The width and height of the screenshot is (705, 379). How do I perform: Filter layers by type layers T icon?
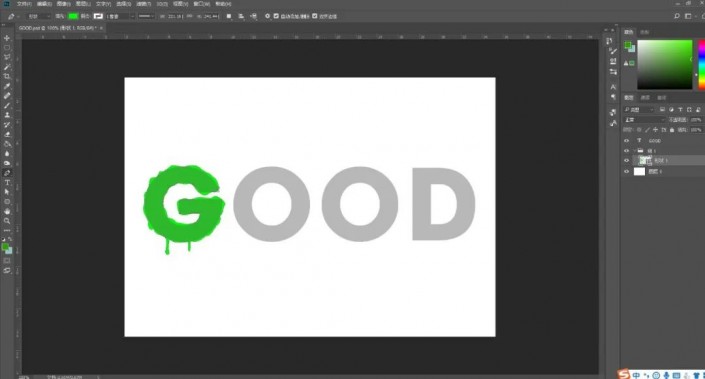pos(680,110)
